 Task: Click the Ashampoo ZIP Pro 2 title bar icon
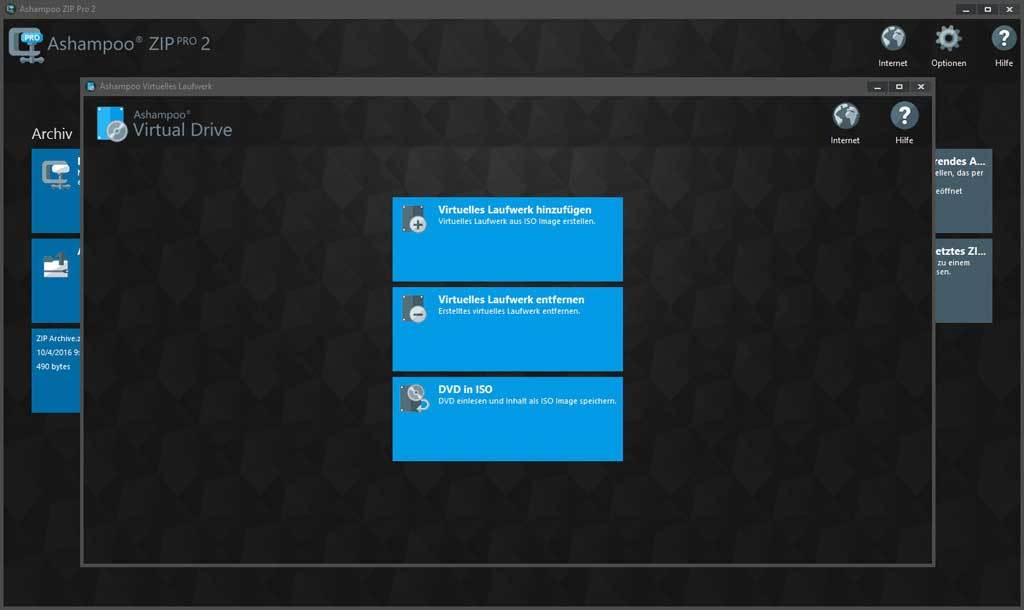tap(10, 9)
